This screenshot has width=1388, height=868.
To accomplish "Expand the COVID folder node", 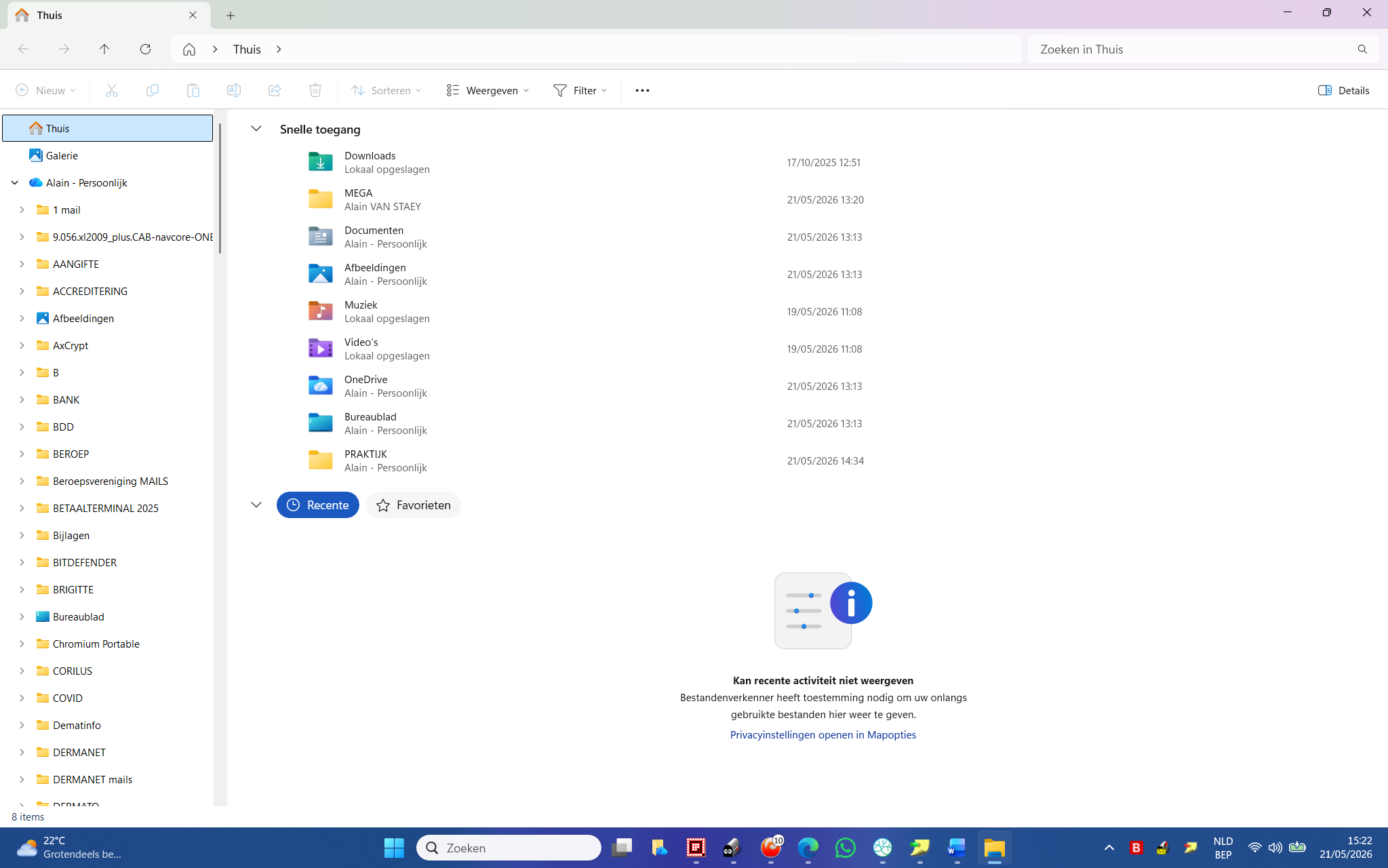I will click(x=22, y=698).
